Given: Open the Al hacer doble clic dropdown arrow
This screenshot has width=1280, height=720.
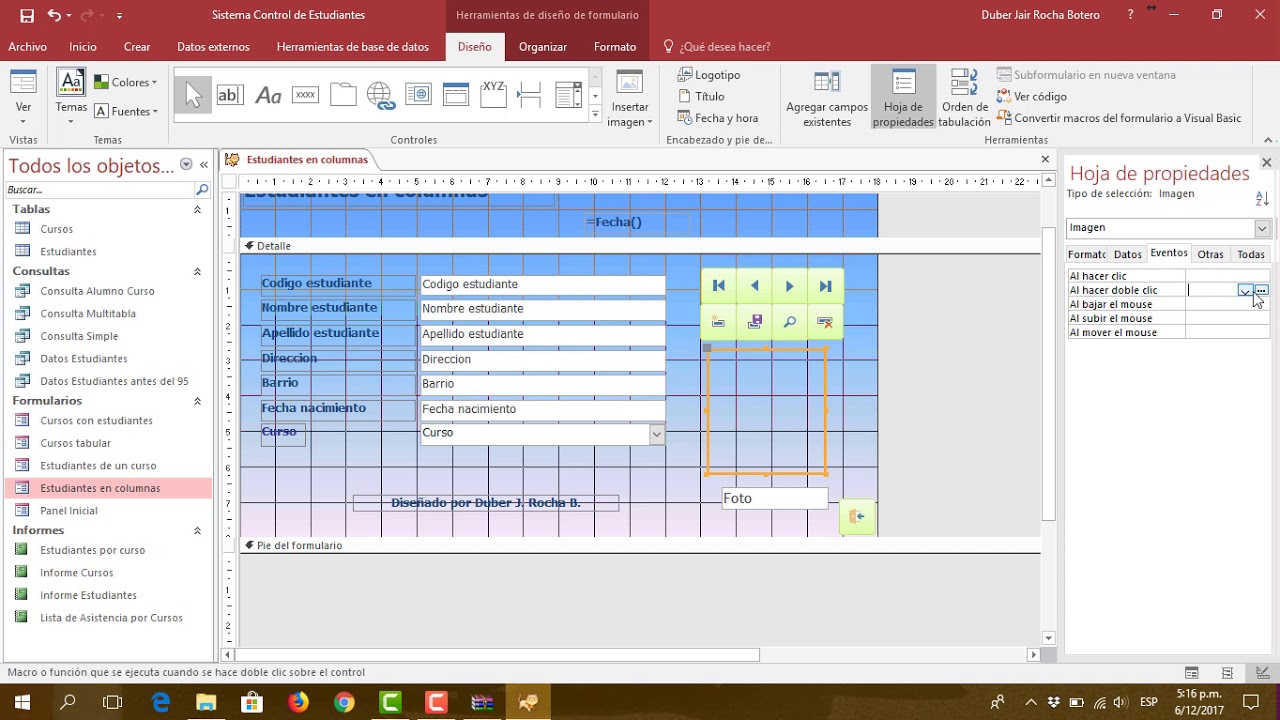Looking at the screenshot, I should point(1245,290).
